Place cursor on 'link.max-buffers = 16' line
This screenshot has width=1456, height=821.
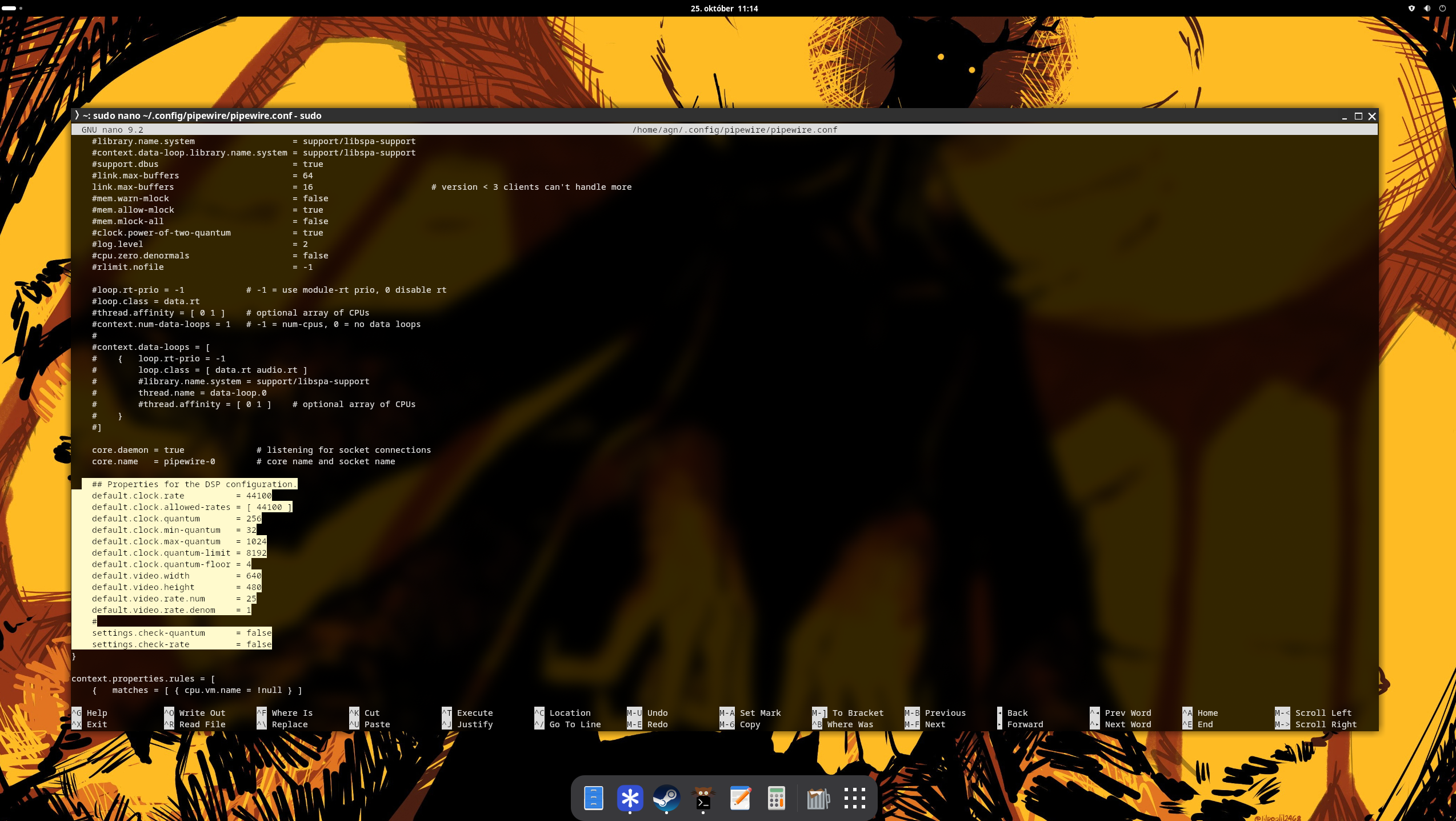click(202, 187)
